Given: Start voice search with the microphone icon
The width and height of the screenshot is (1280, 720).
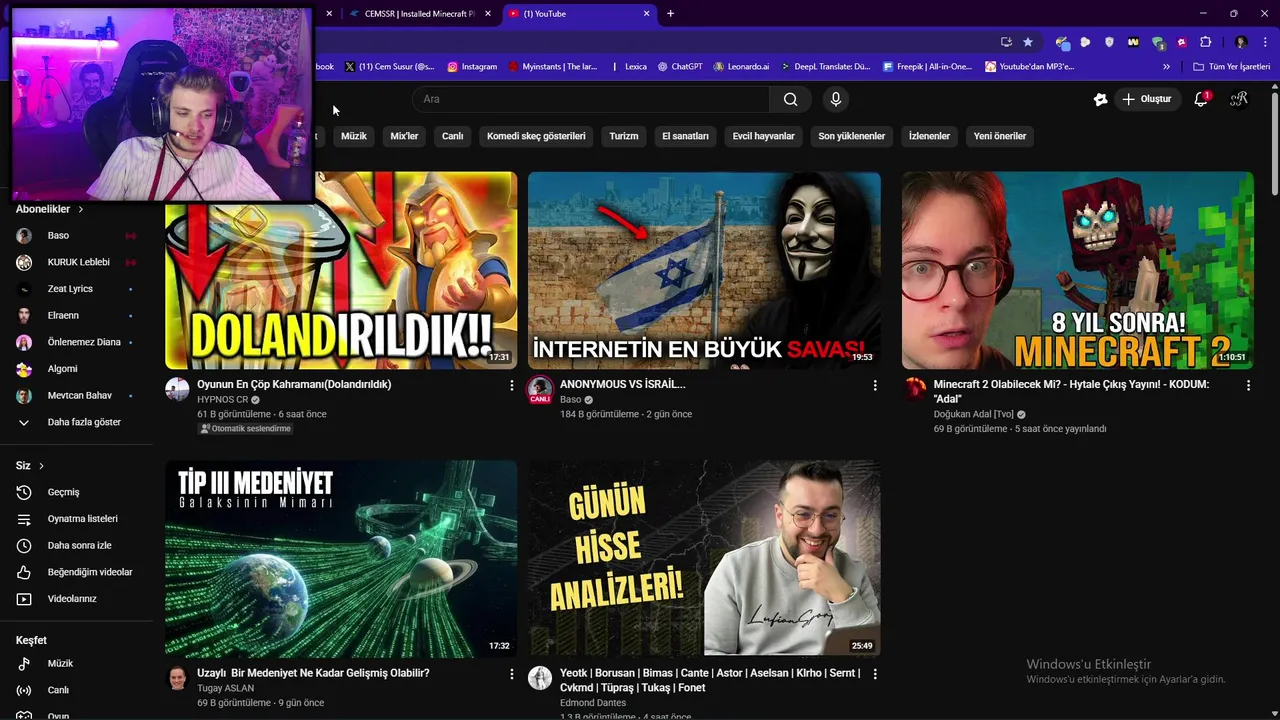Looking at the screenshot, I should tap(836, 99).
